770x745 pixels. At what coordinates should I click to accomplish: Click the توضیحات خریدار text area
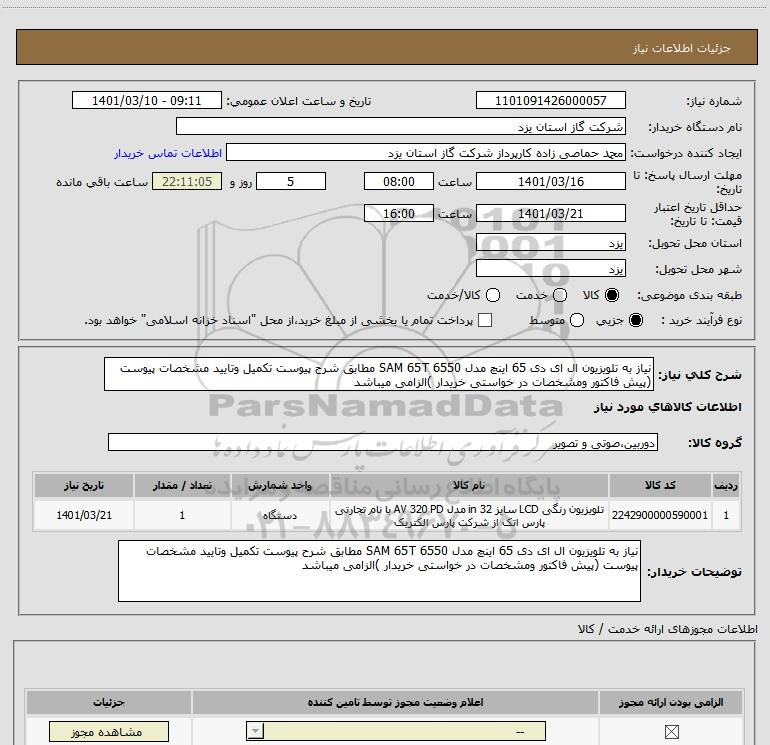[379, 571]
